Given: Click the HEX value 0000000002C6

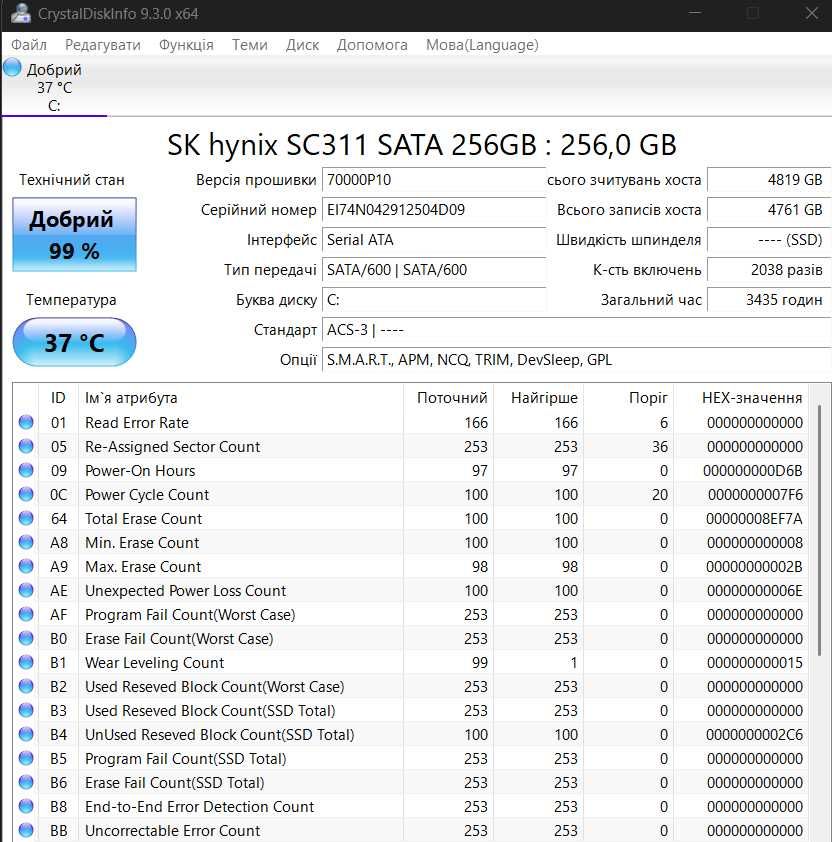Looking at the screenshot, I should [x=754, y=735].
